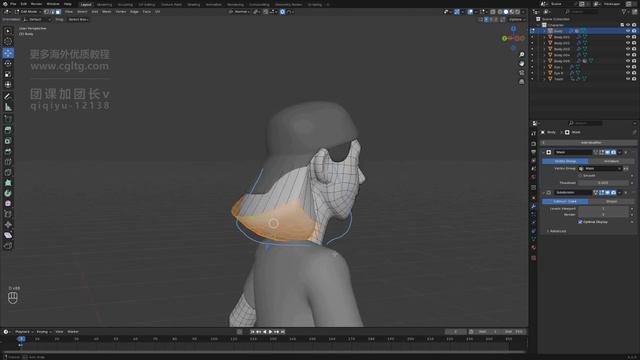Toggle Mask modifier viewport display
This screenshot has width=640, height=360.
[x=607, y=152]
